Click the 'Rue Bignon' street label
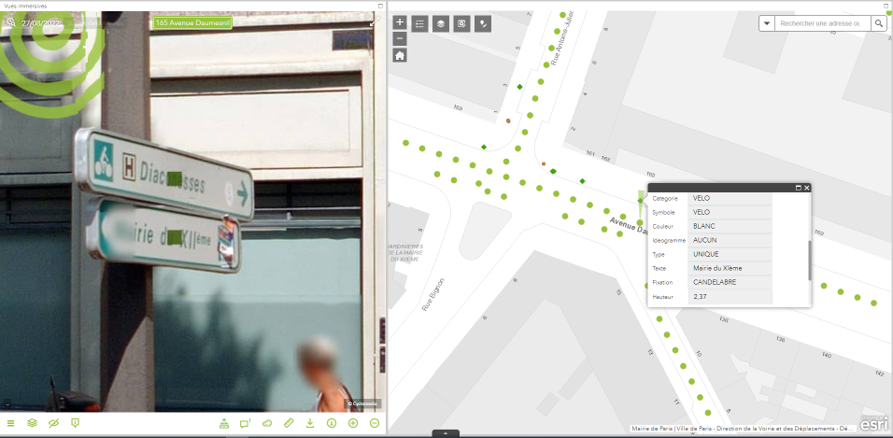 432,294
